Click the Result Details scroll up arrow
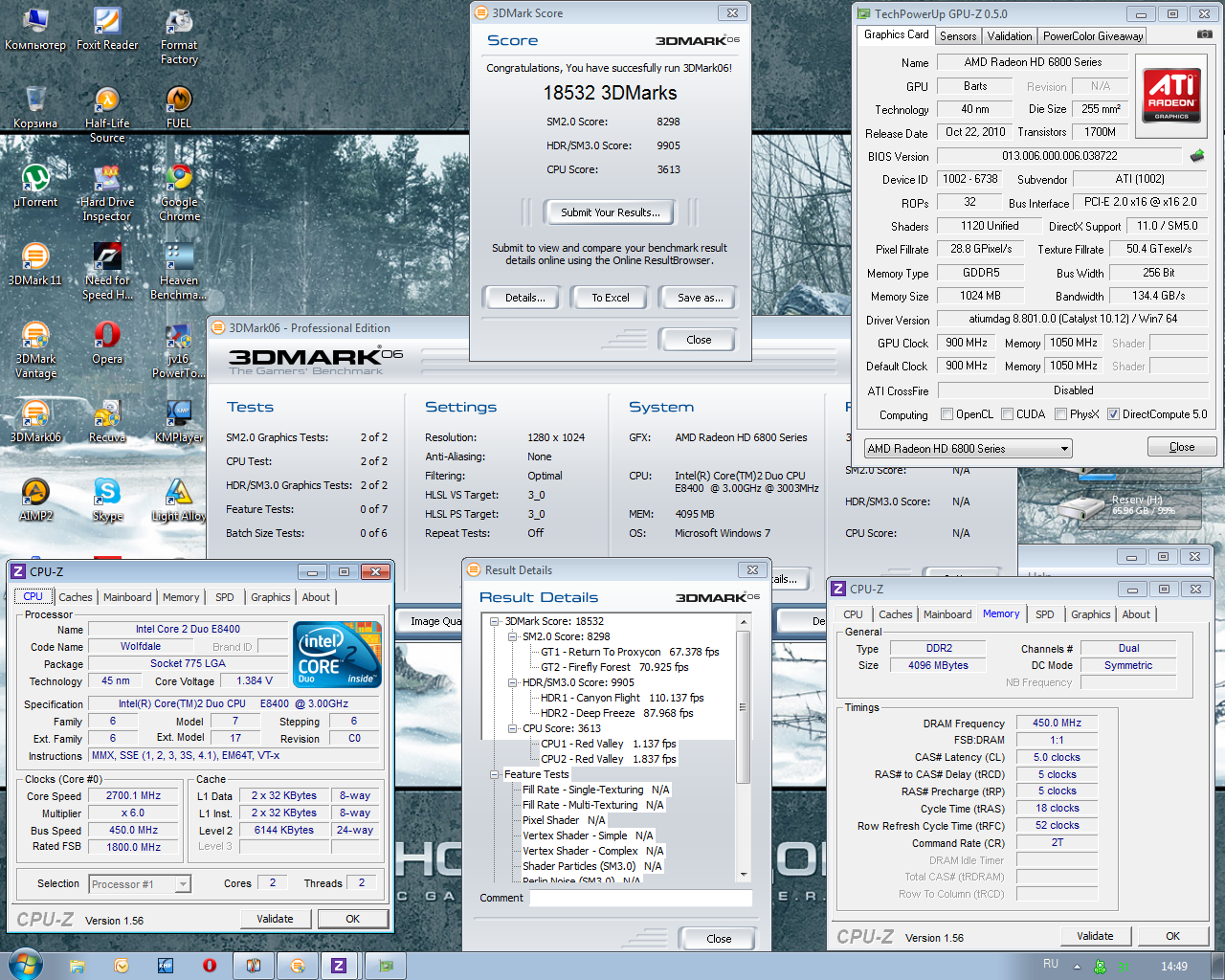 744,622
